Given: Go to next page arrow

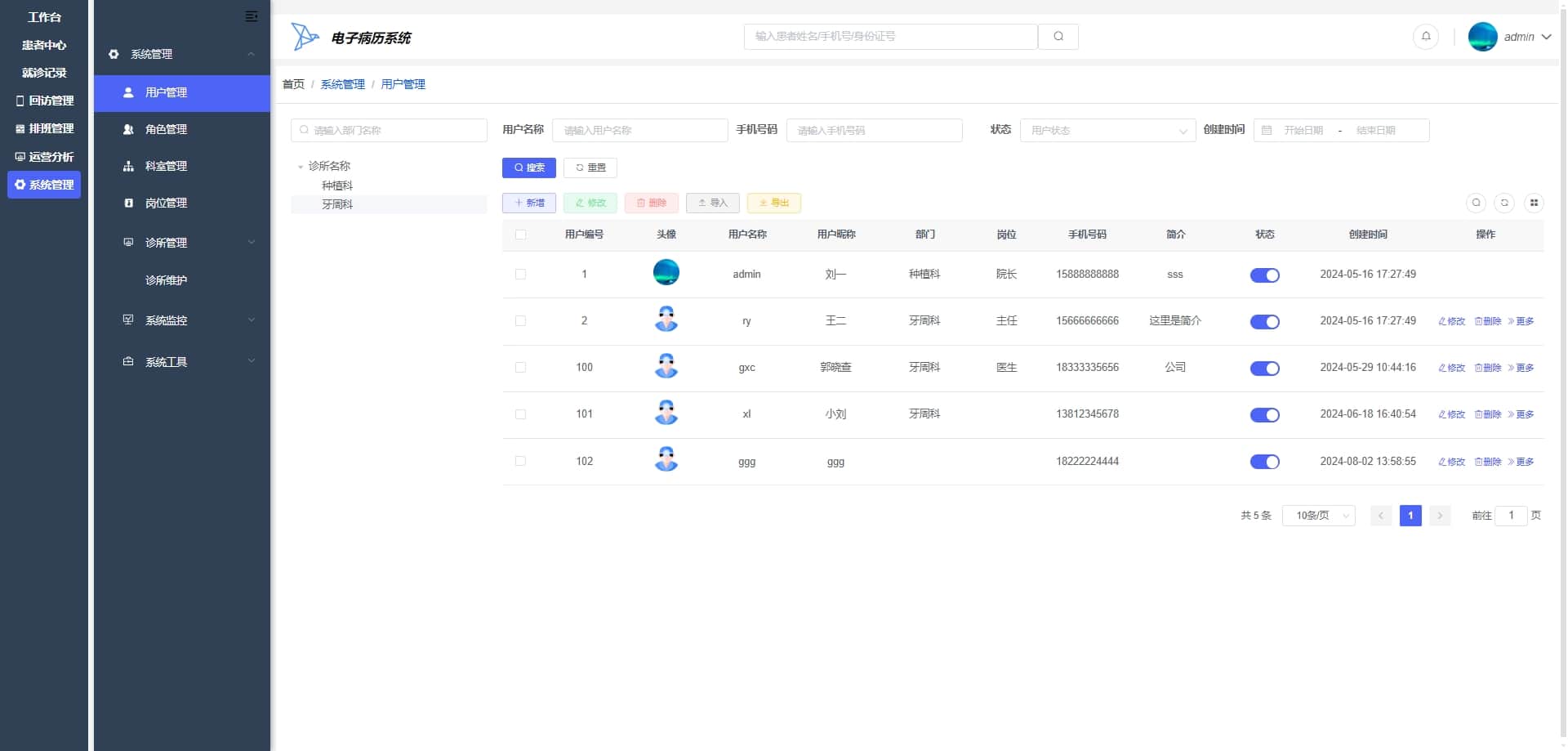Looking at the screenshot, I should tap(1440, 516).
